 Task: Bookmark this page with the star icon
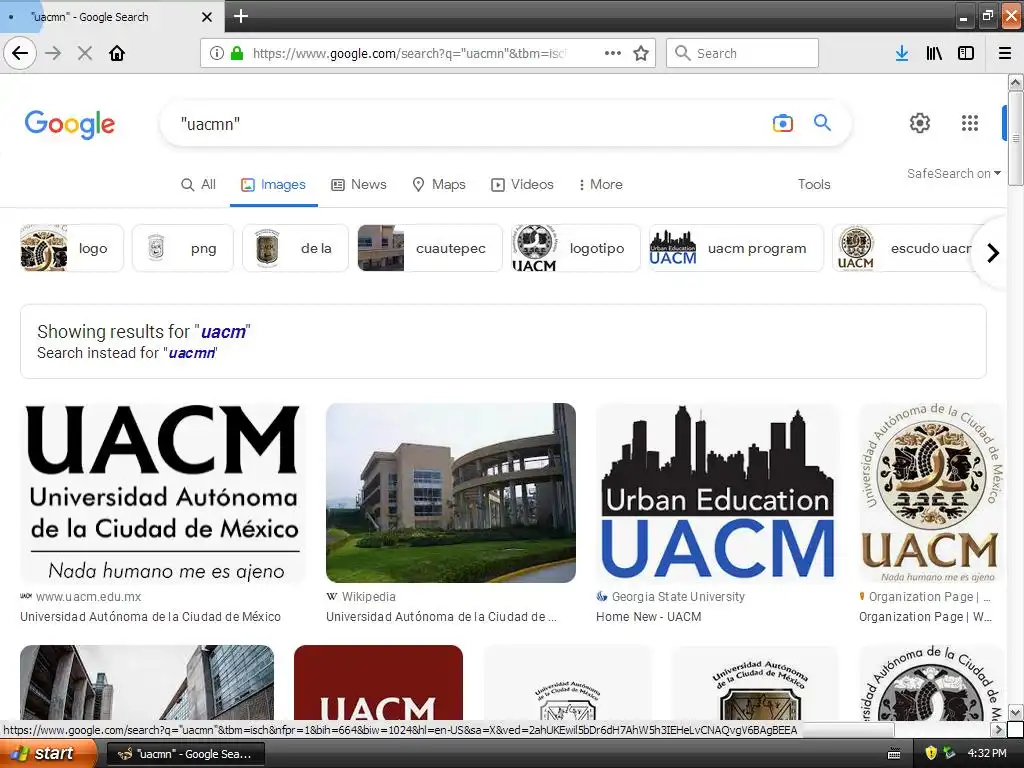pos(641,53)
